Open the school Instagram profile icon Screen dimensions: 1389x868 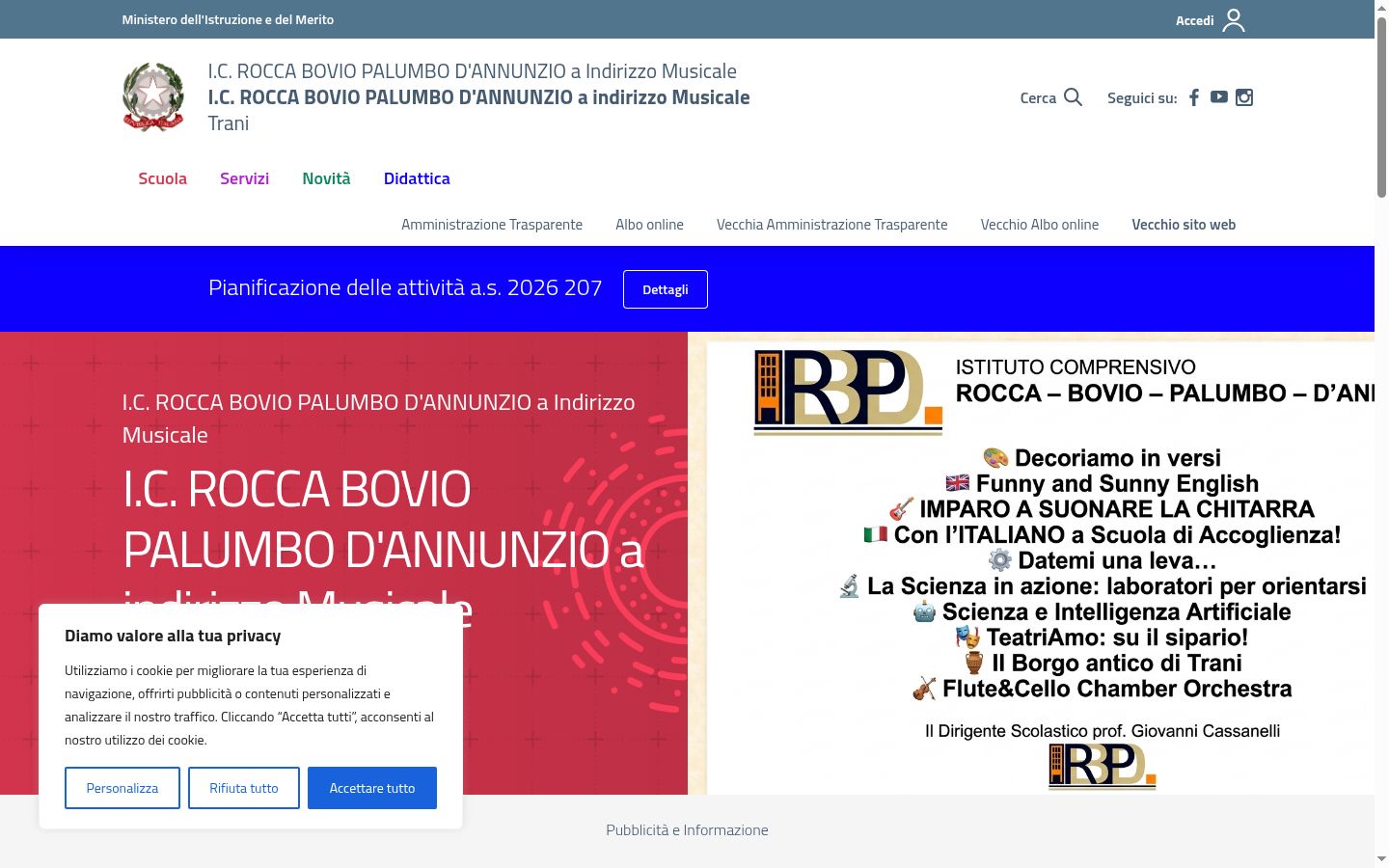point(1244,97)
